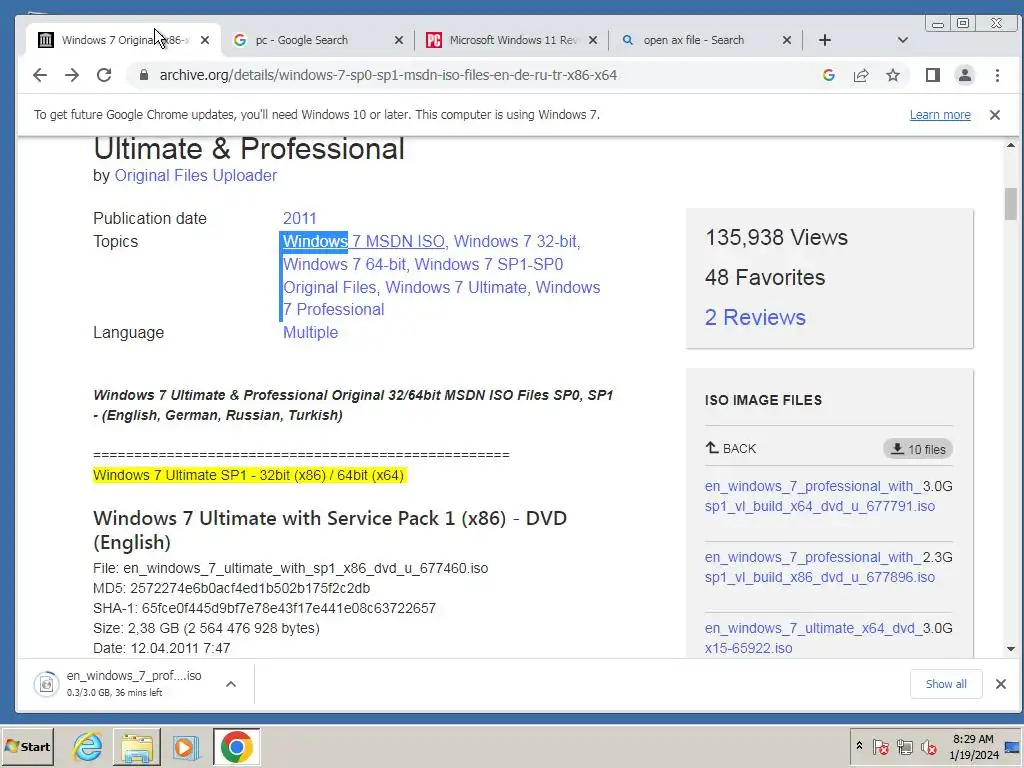
Task: Open the Action Center flag tray icon
Action: click(880, 747)
